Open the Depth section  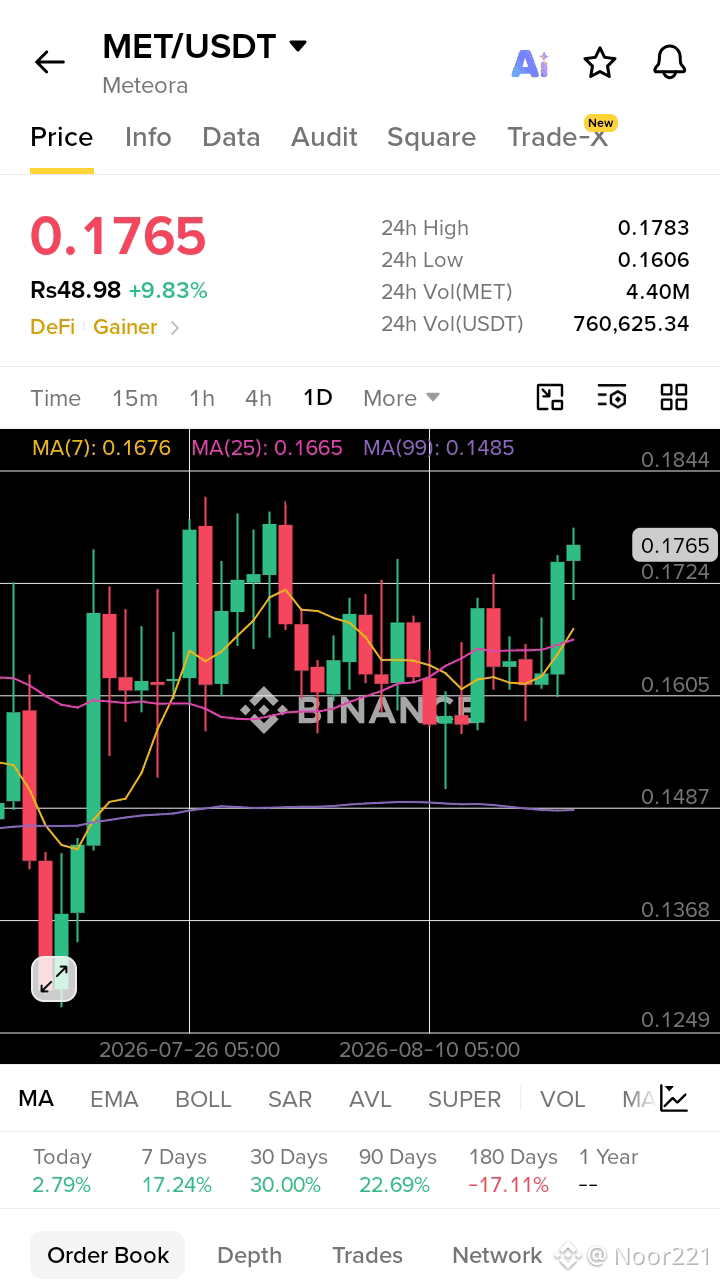tap(249, 1255)
